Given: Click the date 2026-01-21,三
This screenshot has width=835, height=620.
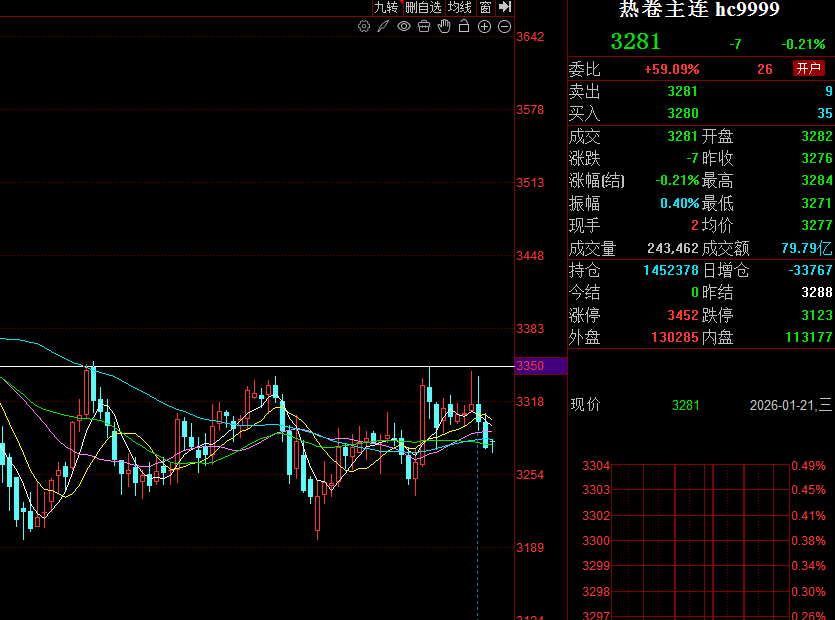Looking at the screenshot, I should (791, 405).
